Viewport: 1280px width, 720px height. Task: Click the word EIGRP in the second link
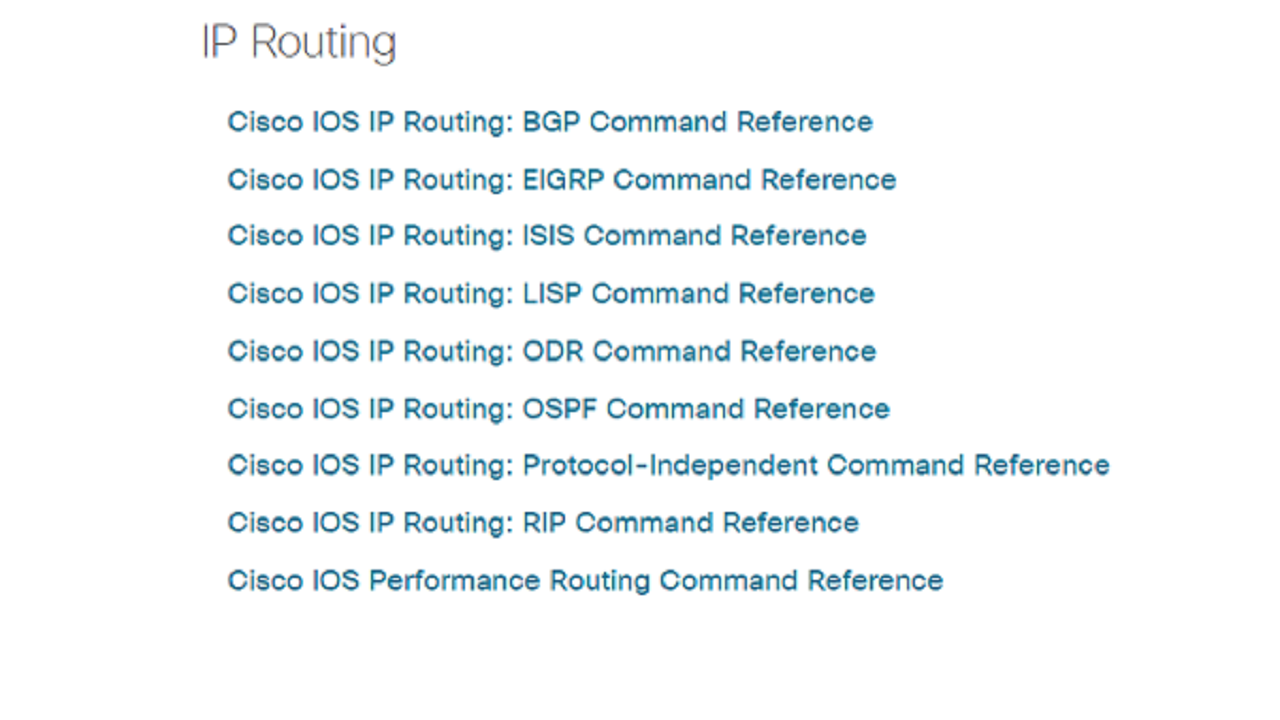(564, 180)
